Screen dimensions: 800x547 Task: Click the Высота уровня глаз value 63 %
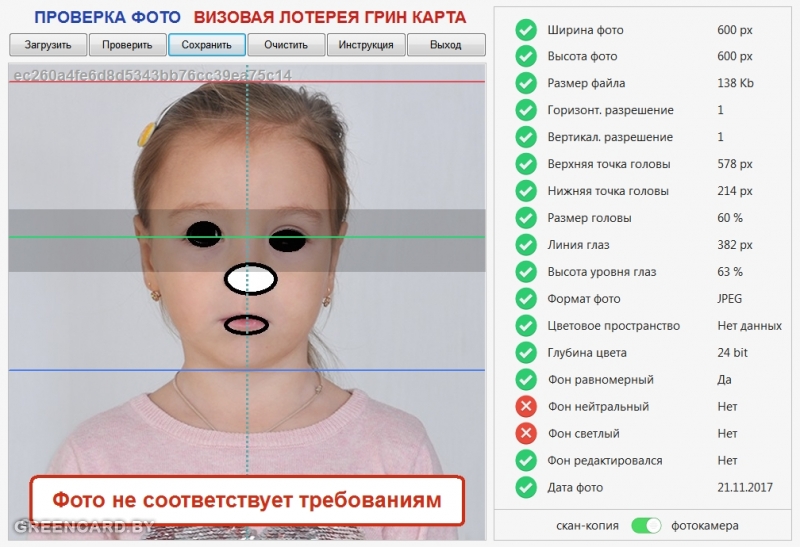coord(730,272)
